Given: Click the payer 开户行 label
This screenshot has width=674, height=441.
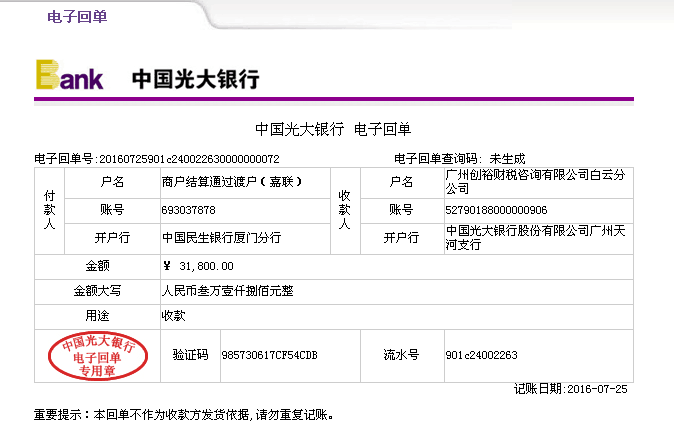Looking at the screenshot, I should click(x=112, y=237).
